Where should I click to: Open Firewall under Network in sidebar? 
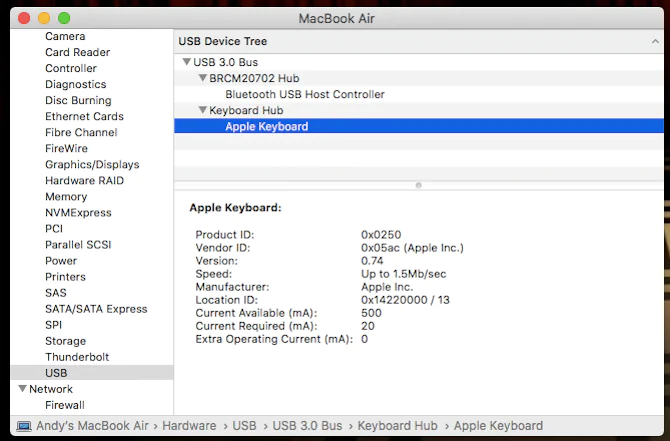click(64, 405)
